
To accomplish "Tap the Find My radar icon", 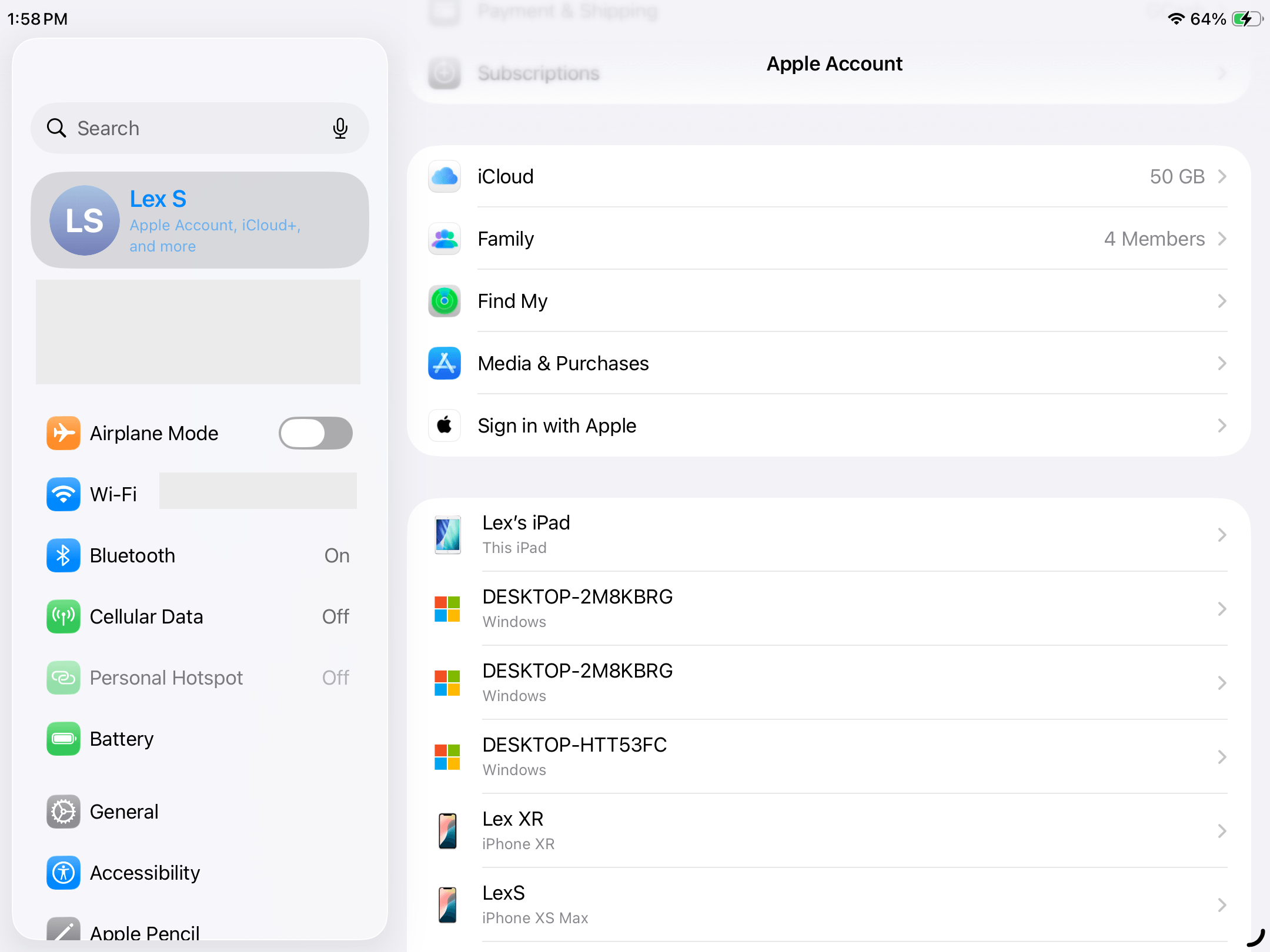I will 444,301.
